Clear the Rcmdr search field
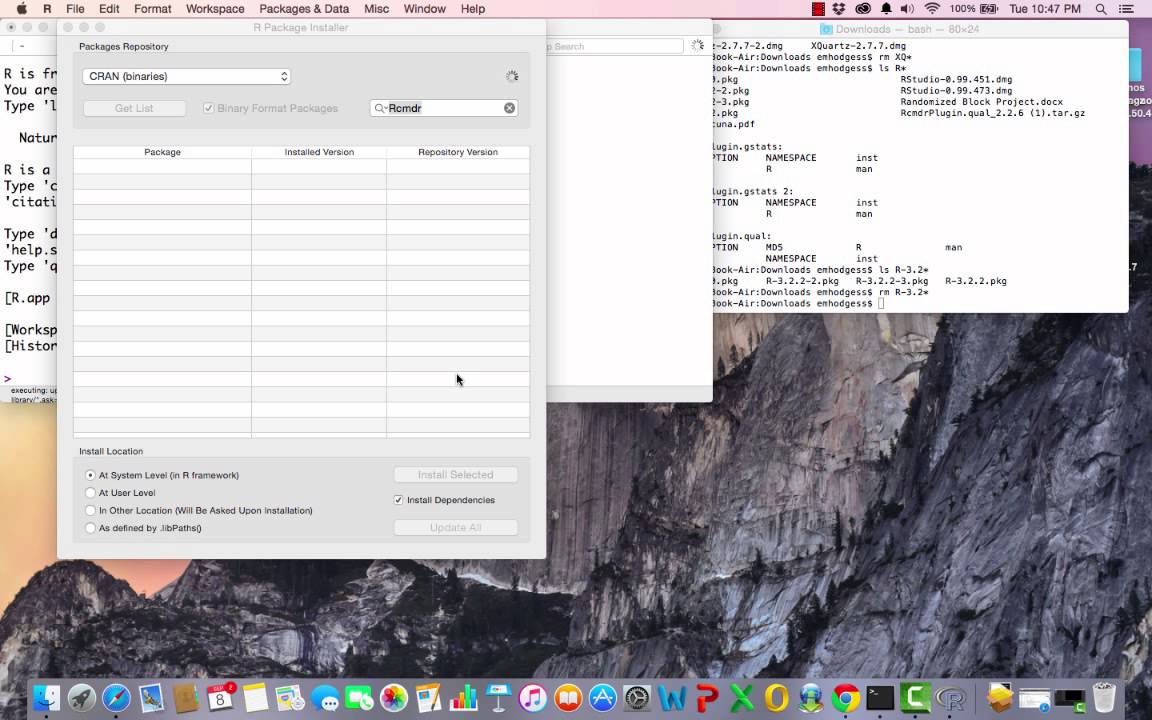Image resolution: width=1152 pixels, height=720 pixels. tap(509, 108)
